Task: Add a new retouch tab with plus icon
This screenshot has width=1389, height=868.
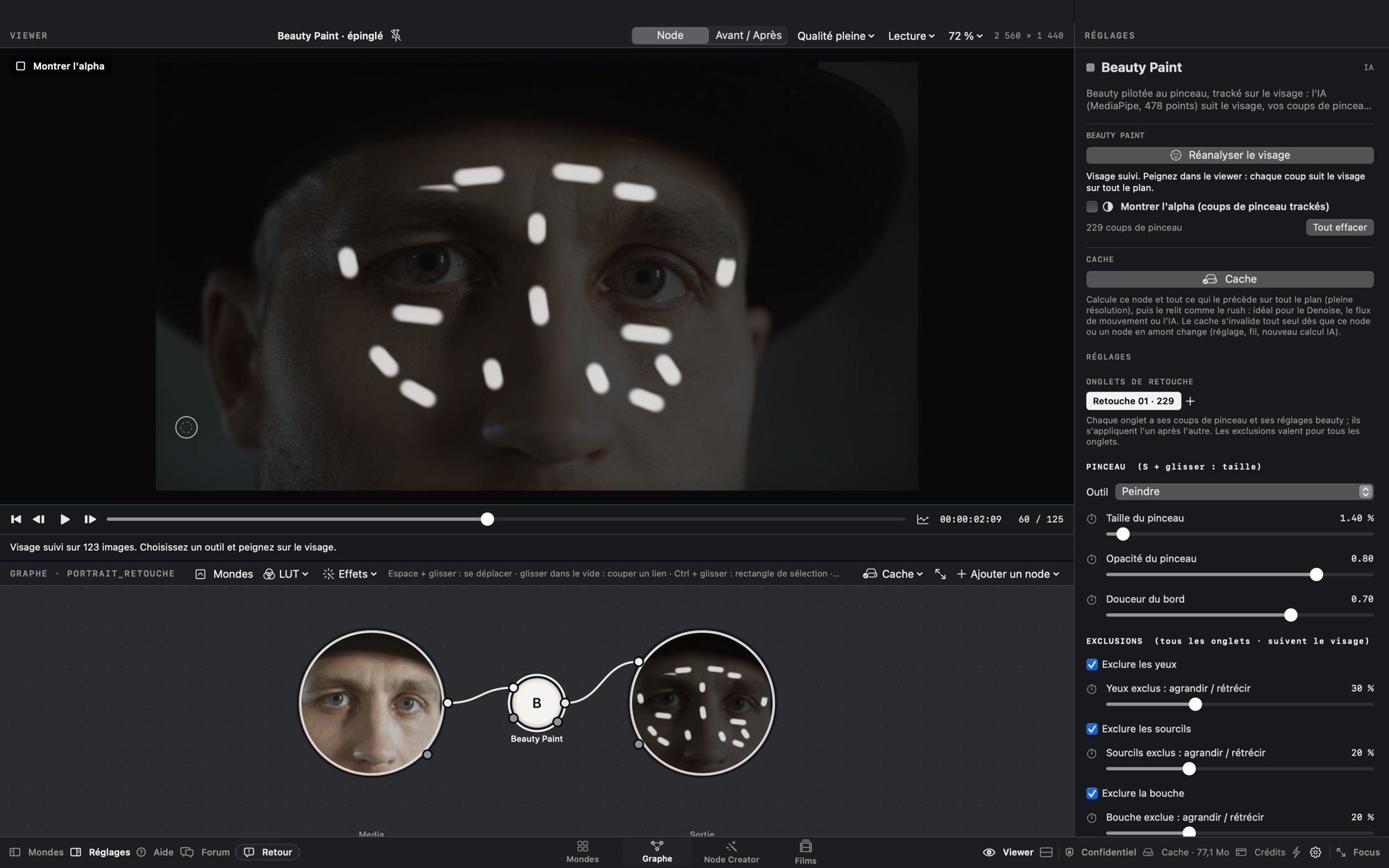Action: tap(1190, 401)
